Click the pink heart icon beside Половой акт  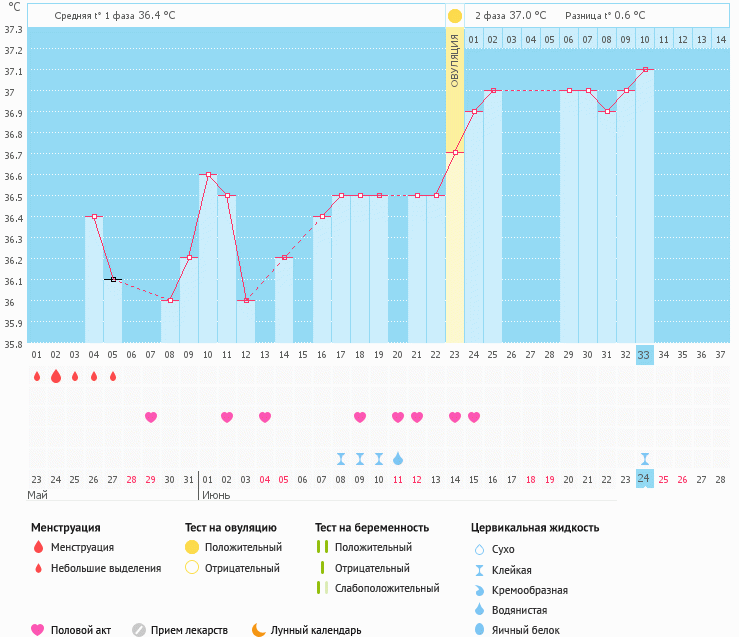tap(38, 630)
